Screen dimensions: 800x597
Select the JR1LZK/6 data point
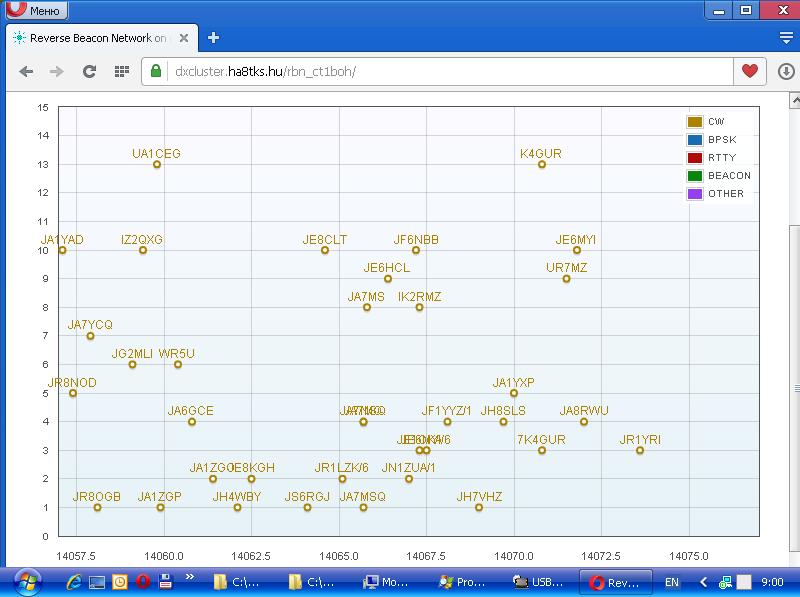[342, 479]
